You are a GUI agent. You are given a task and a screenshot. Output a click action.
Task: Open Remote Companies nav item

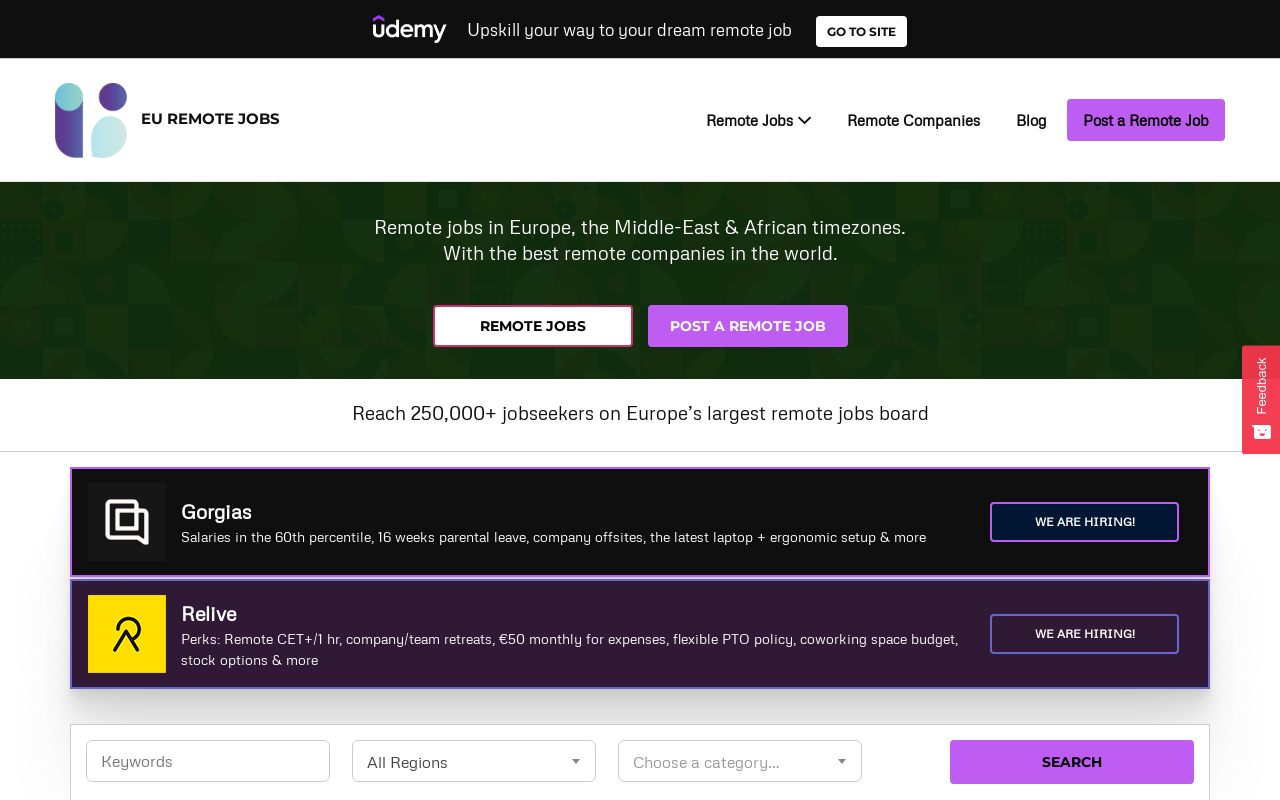click(x=914, y=120)
